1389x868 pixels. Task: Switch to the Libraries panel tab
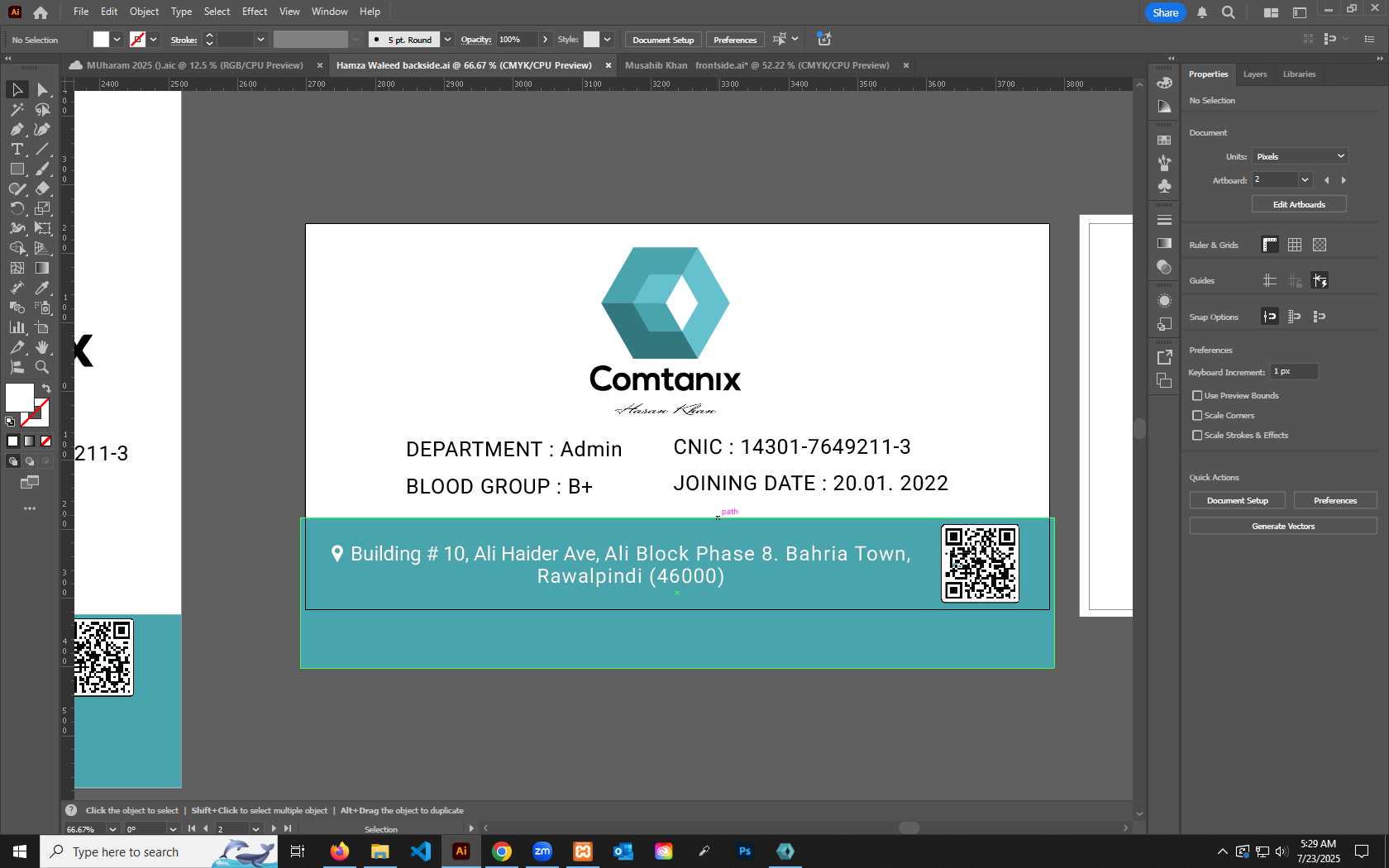pos(1299,74)
